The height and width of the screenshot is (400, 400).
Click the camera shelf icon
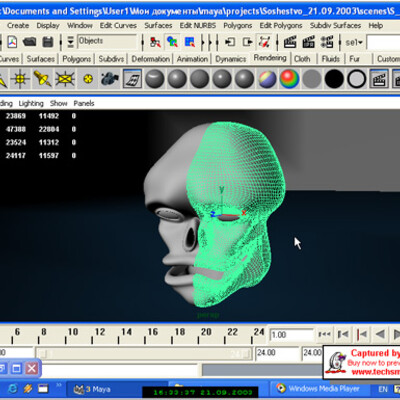pos(110,79)
